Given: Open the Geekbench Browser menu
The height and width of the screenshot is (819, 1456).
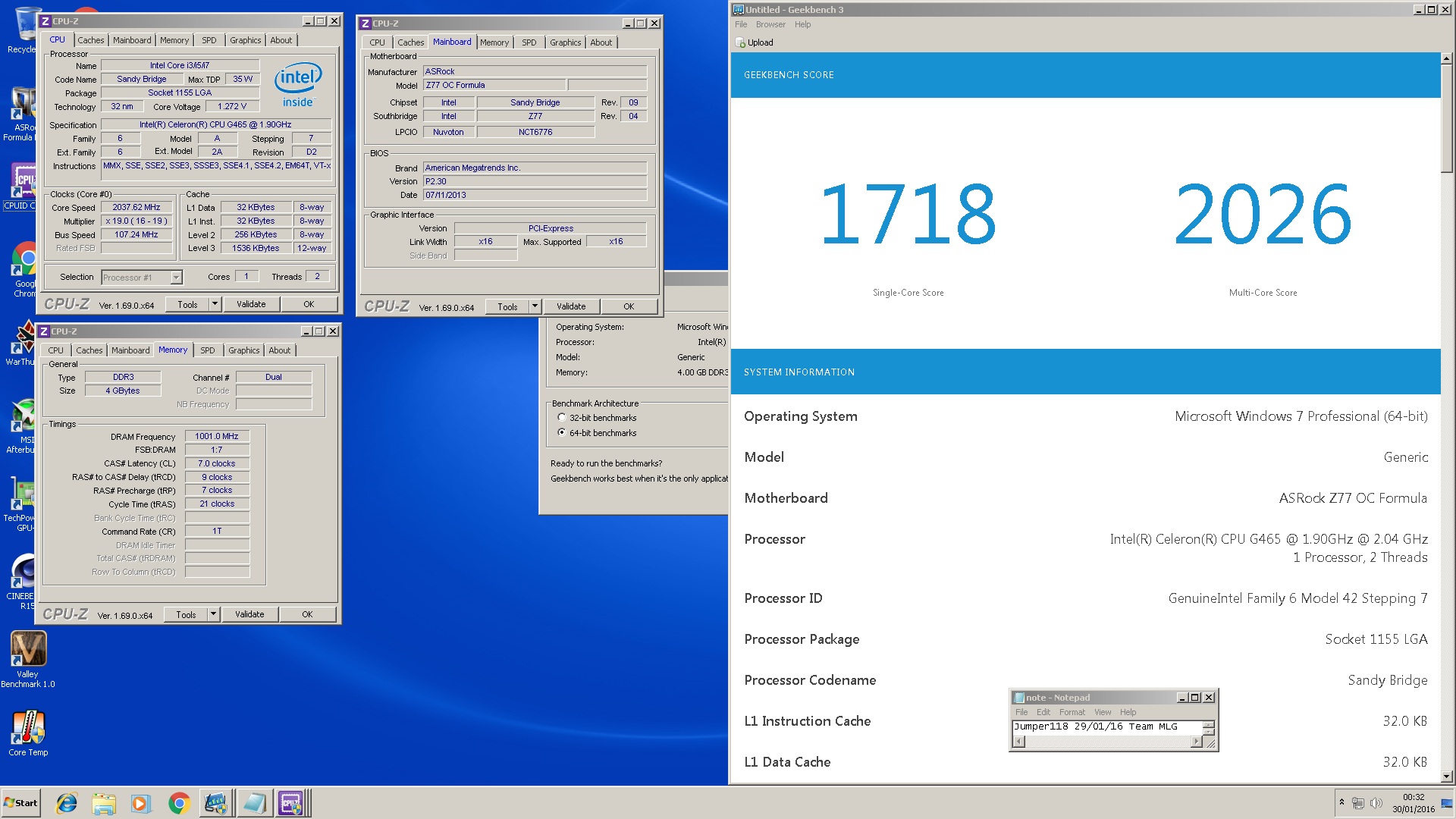Looking at the screenshot, I should 770,24.
